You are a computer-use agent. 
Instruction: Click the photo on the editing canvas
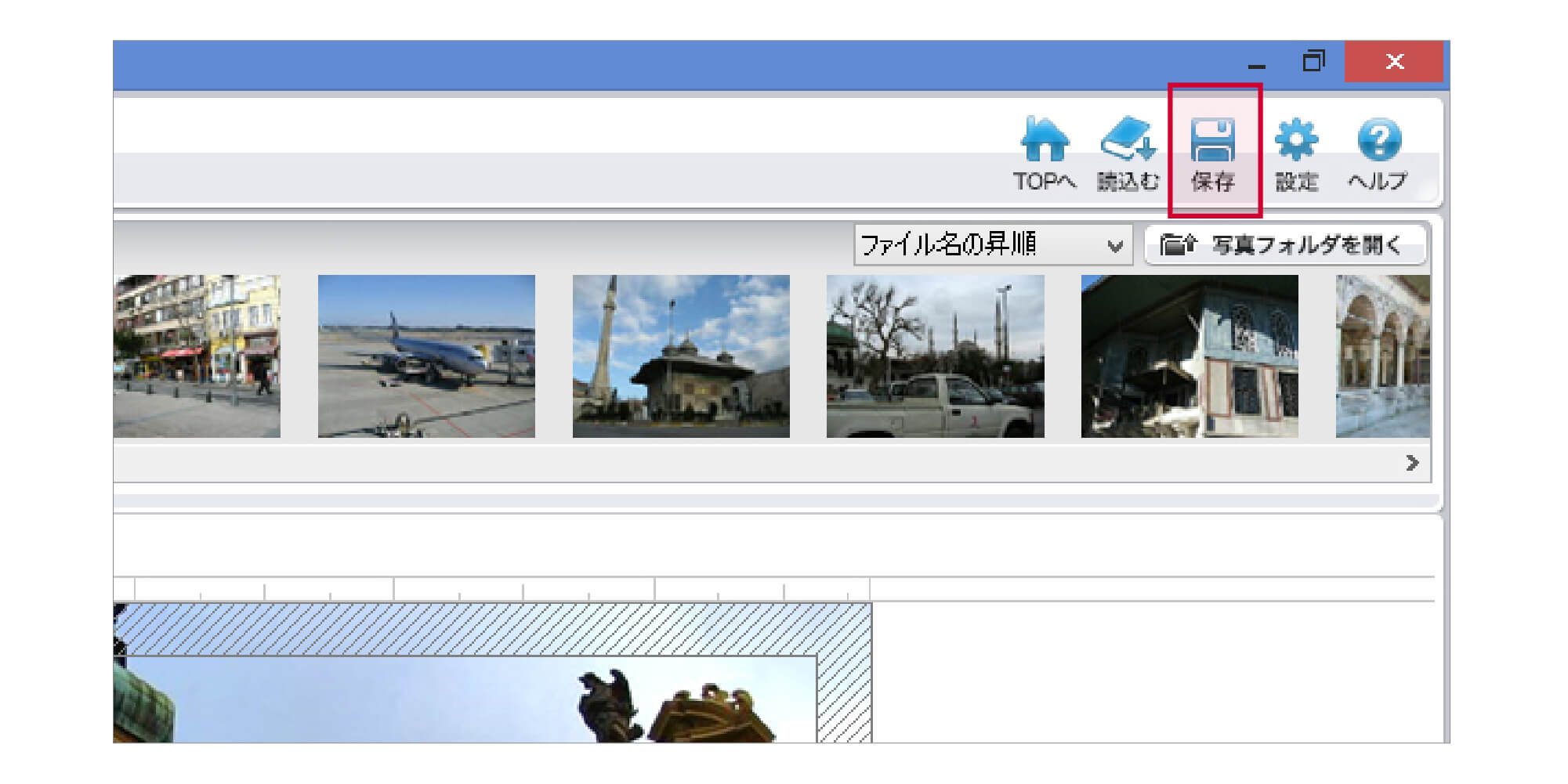[x=470, y=699]
